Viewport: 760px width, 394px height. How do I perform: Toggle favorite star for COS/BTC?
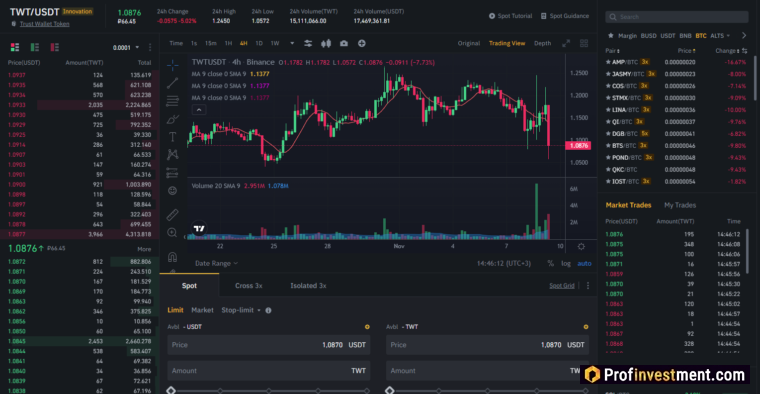click(x=608, y=86)
